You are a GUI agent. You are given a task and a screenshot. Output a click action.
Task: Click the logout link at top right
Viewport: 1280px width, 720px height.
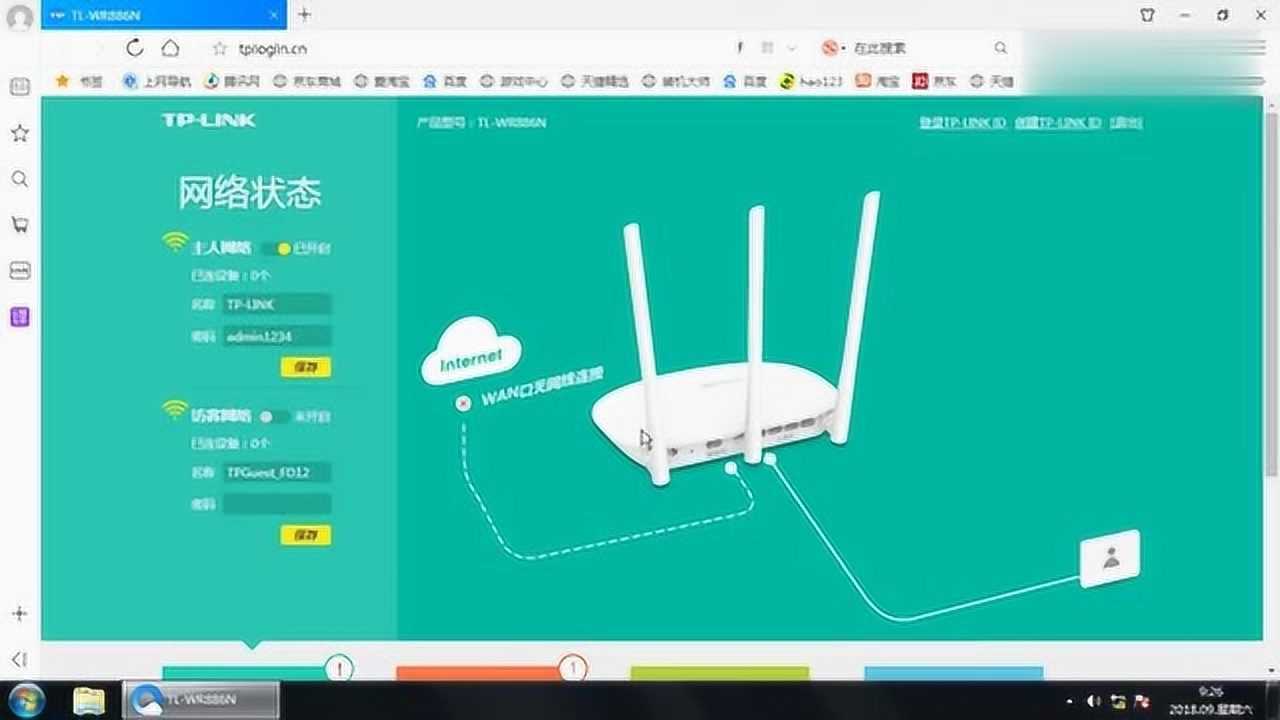(1126, 122)
